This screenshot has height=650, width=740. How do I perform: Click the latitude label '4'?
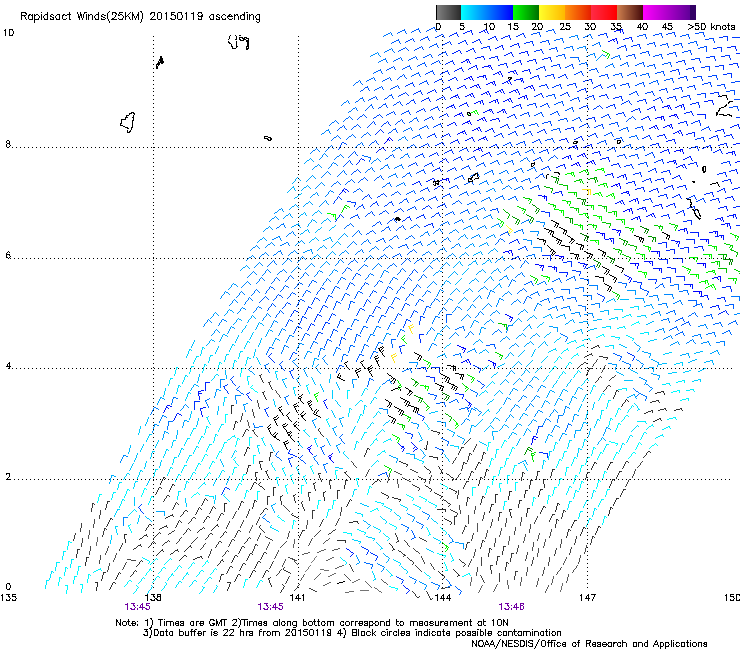click(x=8, y=366)
